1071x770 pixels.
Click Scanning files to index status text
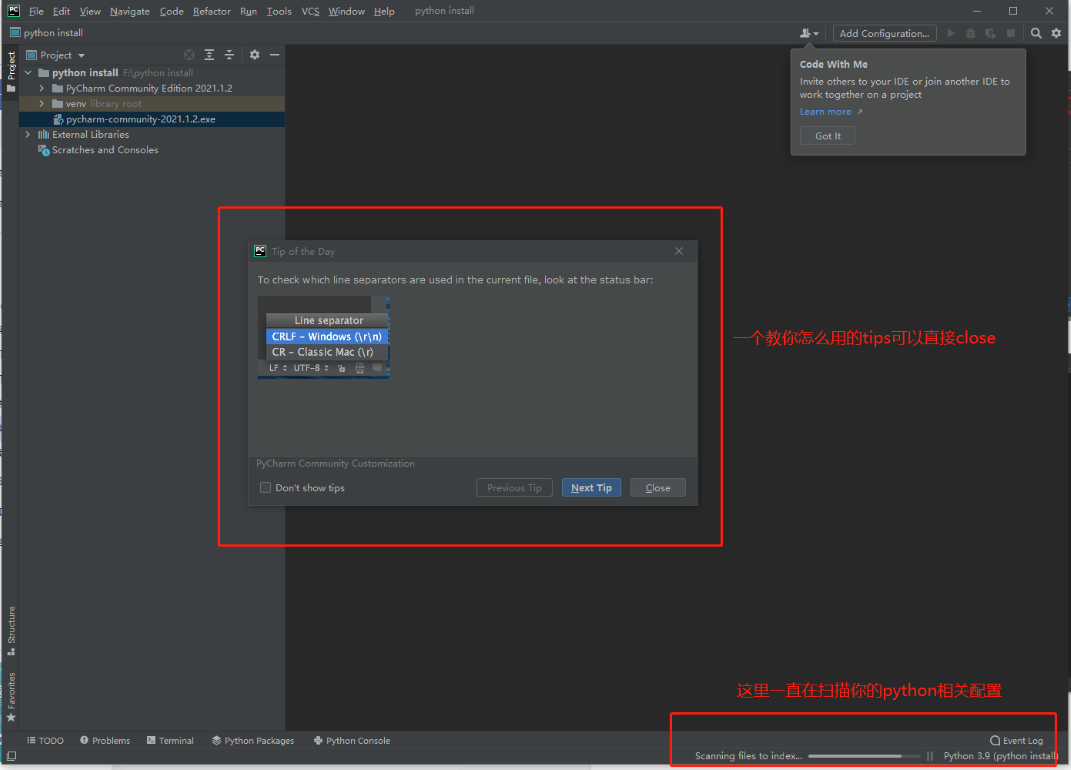coord(749,756)
